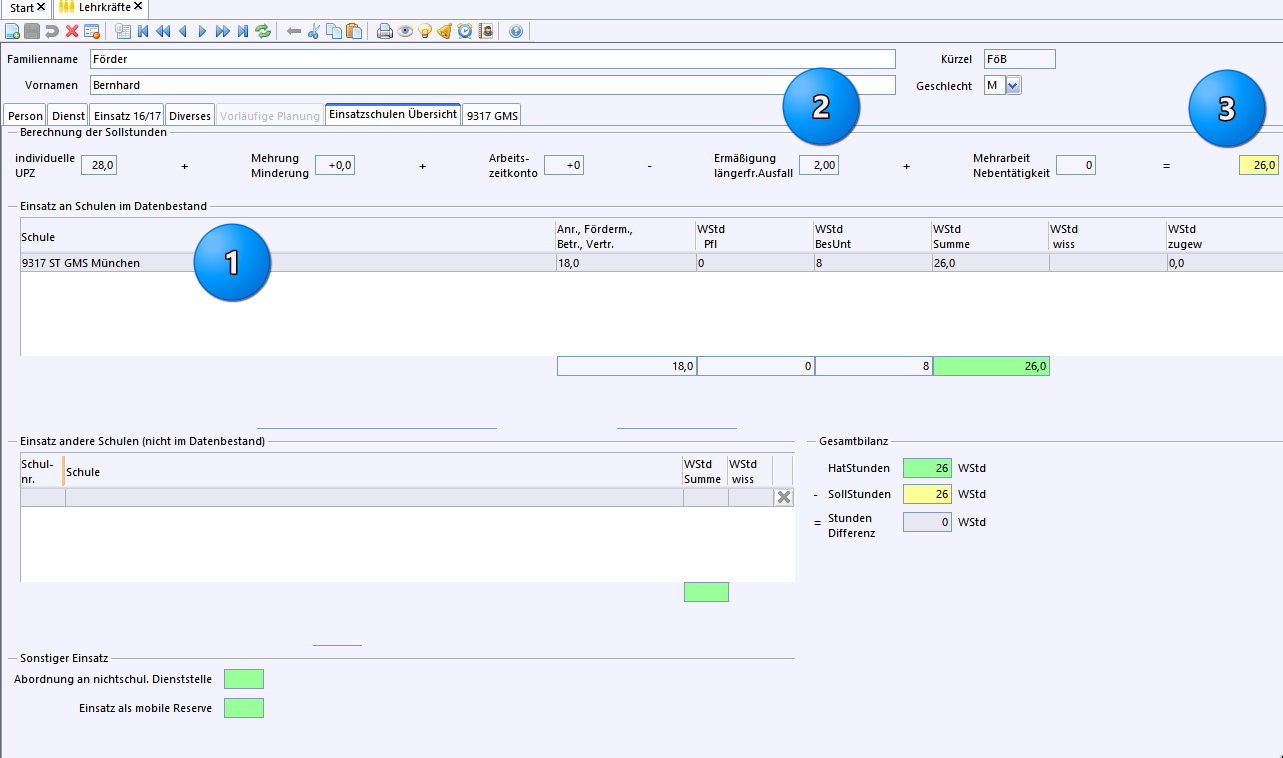Image resolution: width=1283 pixels, height=758 pixels.
Task: Select the 9317 ST GMS München row
Action: [651, 263]
